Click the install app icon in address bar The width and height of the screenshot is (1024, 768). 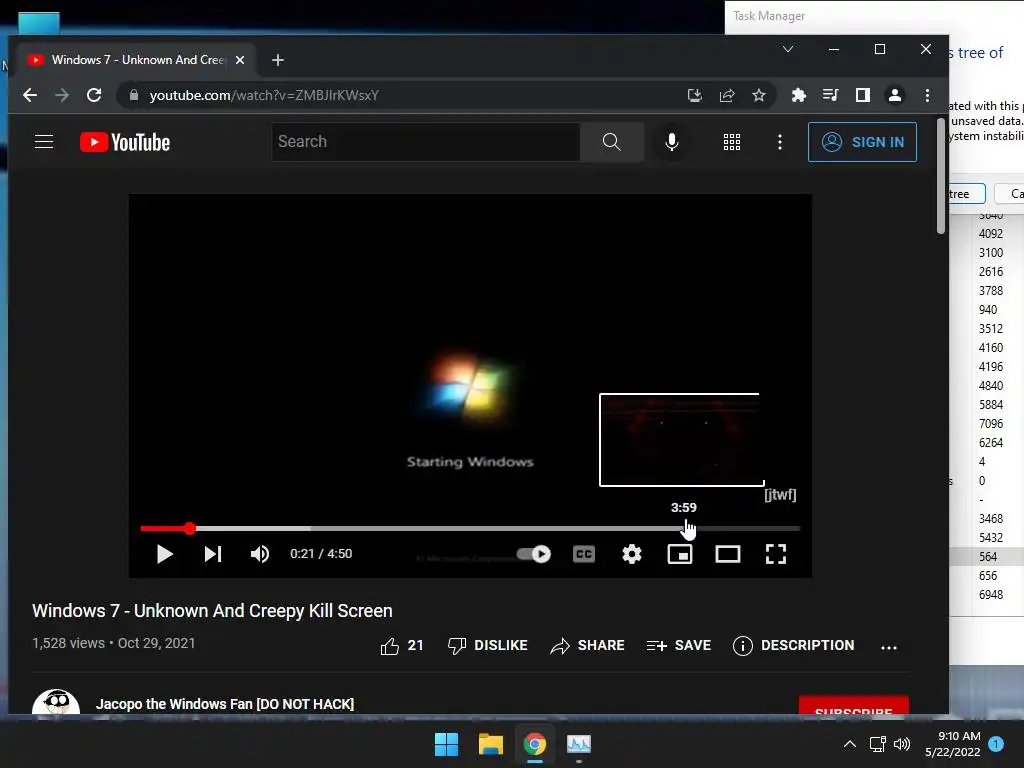point(695,95)
